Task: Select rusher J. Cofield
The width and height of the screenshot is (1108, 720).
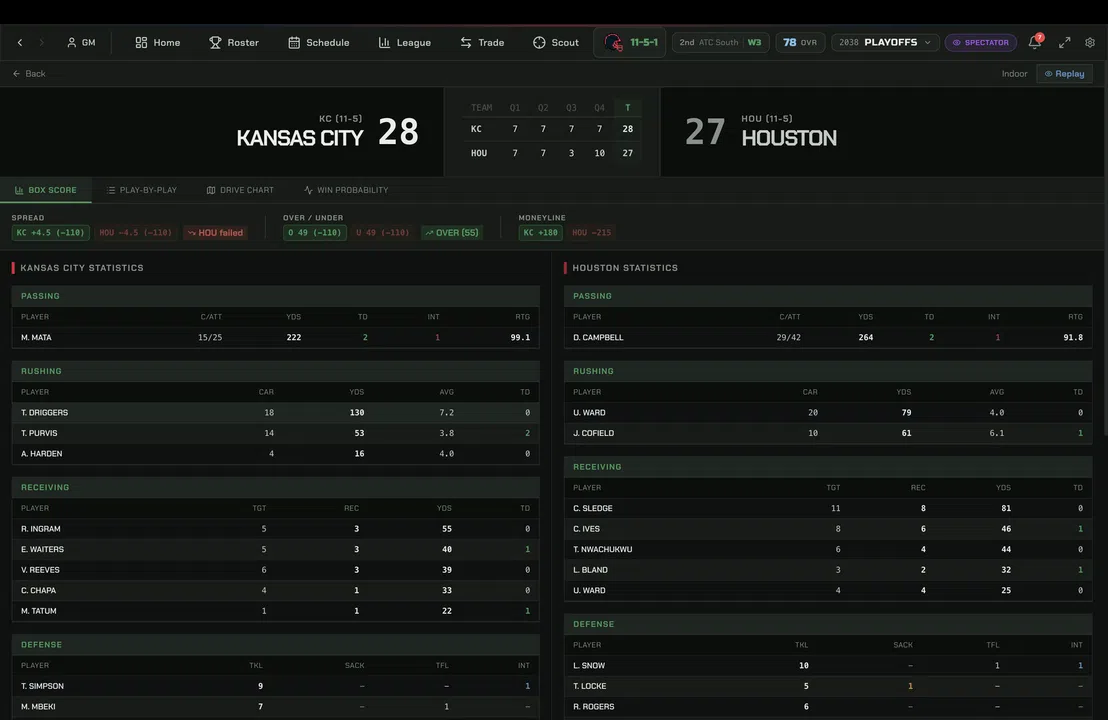Action: coord(828,432)
